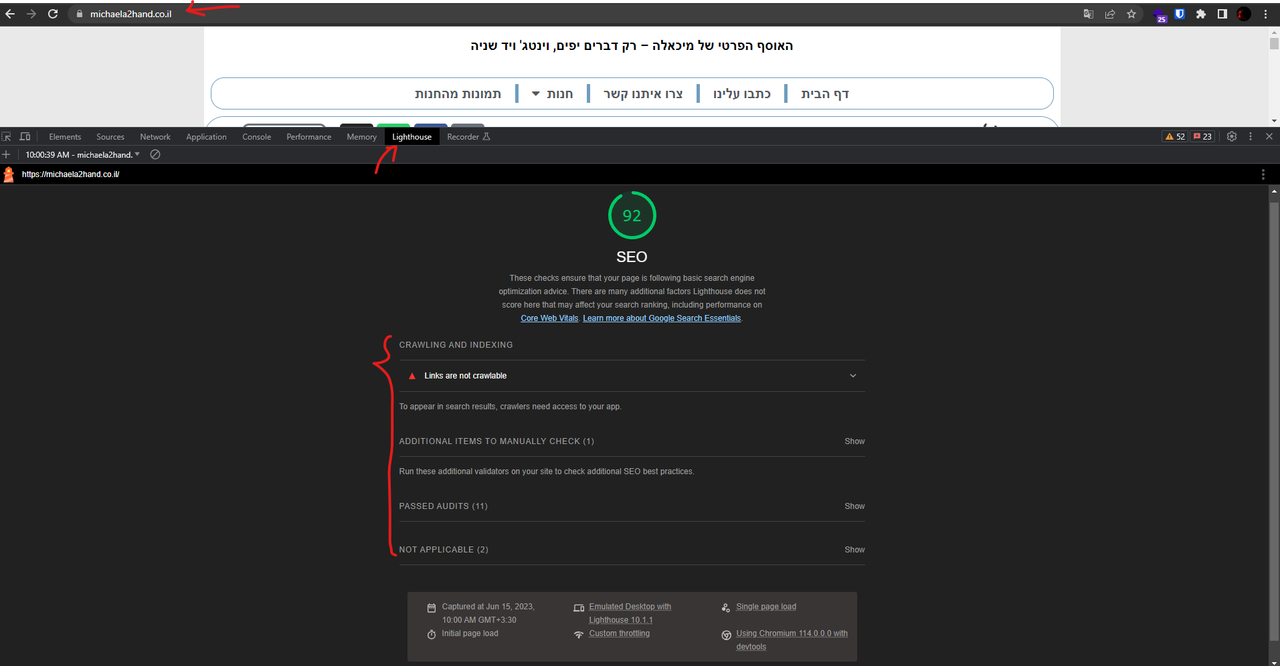Click the Custom throttling link
1280x666 pixels.
pos(619,634)
